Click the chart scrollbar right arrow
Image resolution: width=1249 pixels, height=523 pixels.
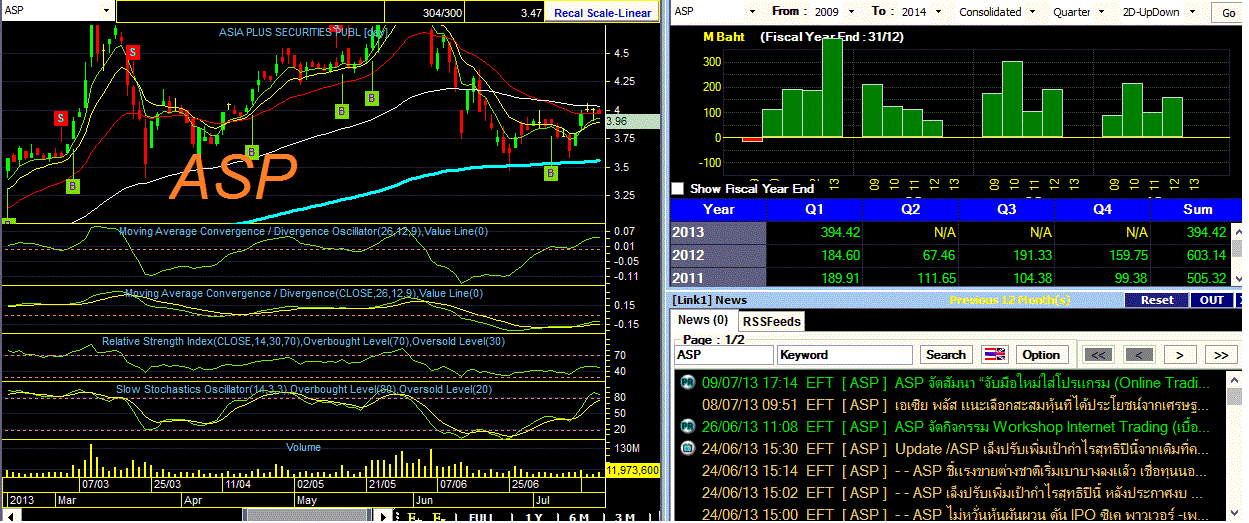pyautogui.click(x=385, y=516)
